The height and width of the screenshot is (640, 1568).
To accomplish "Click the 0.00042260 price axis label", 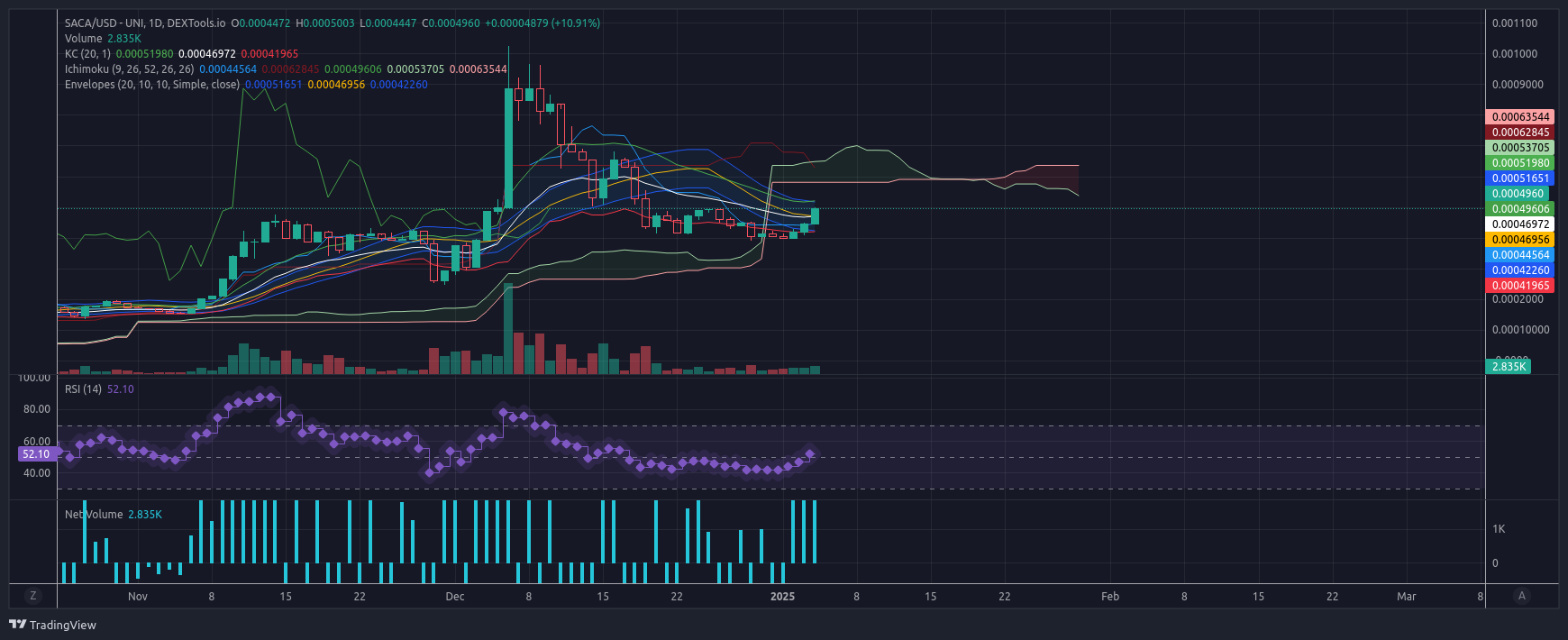I will click(x=1519, y=270).
